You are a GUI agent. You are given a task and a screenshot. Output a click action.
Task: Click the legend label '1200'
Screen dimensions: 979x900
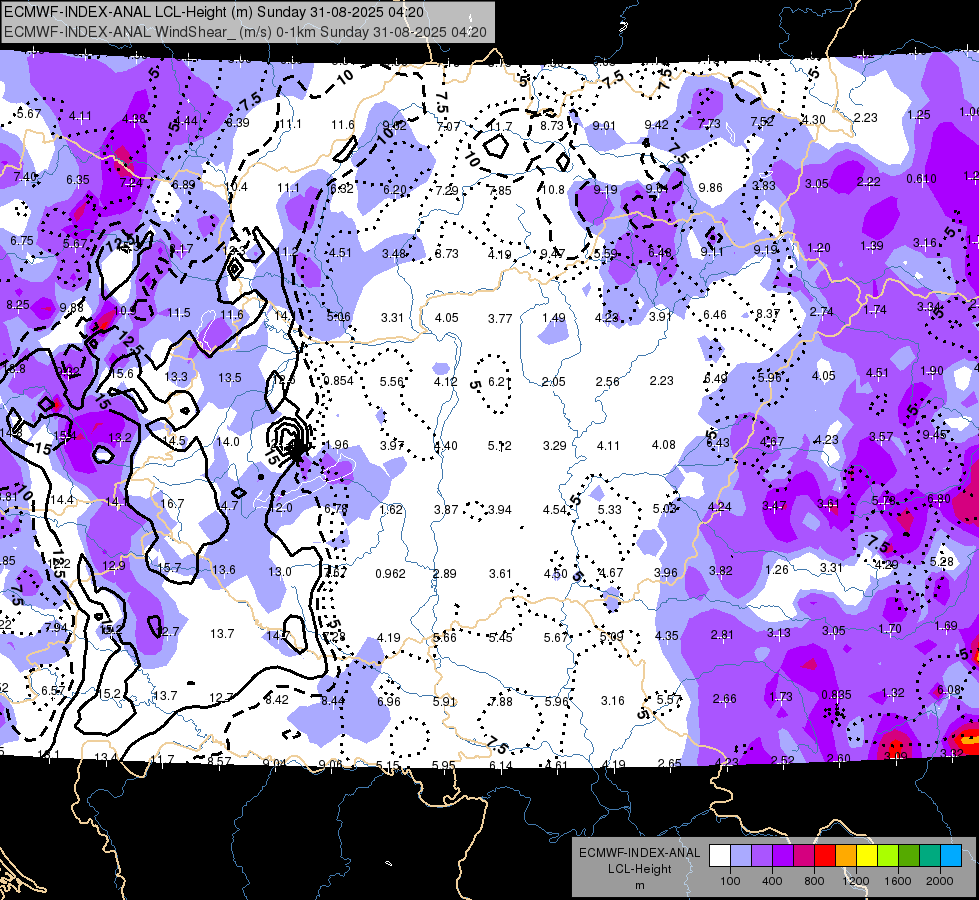855,881
